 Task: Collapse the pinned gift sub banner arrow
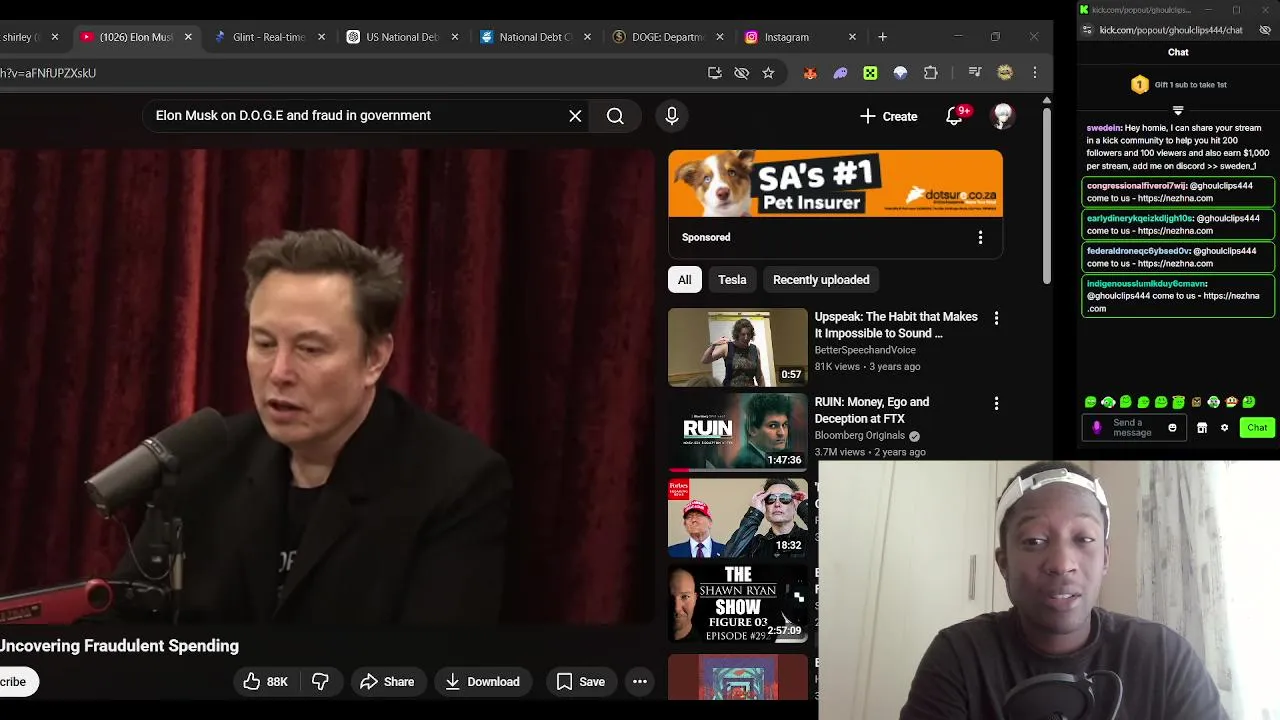tap(1178, 110)
